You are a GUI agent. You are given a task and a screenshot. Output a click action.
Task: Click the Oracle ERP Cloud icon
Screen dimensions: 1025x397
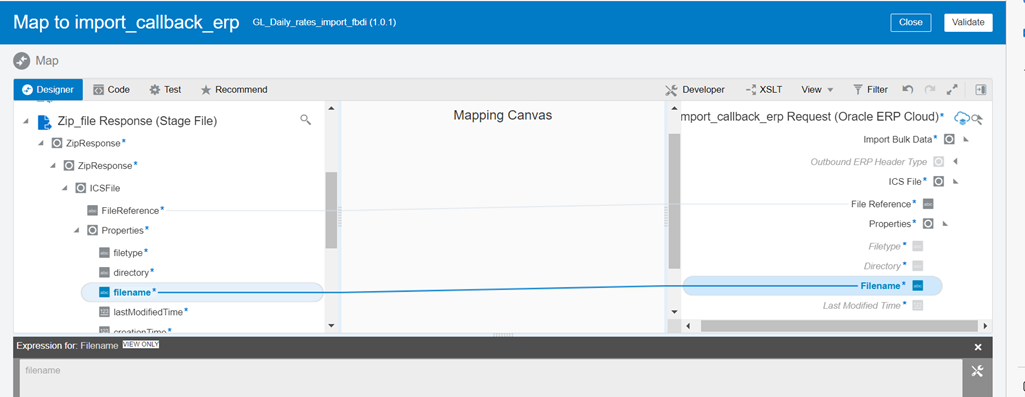click(x=961, y=118)
